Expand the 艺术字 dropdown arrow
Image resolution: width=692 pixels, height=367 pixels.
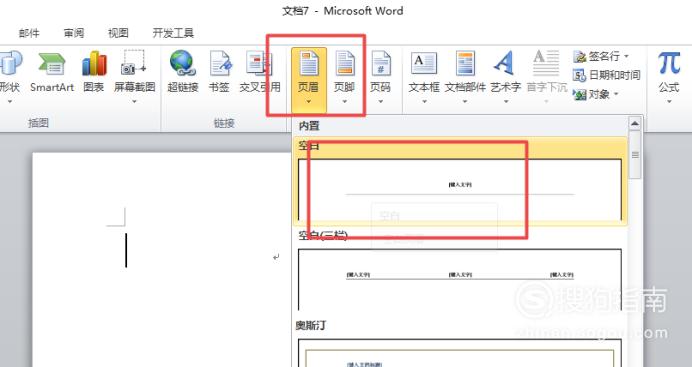pyautogui.click(x=506, y=101)
